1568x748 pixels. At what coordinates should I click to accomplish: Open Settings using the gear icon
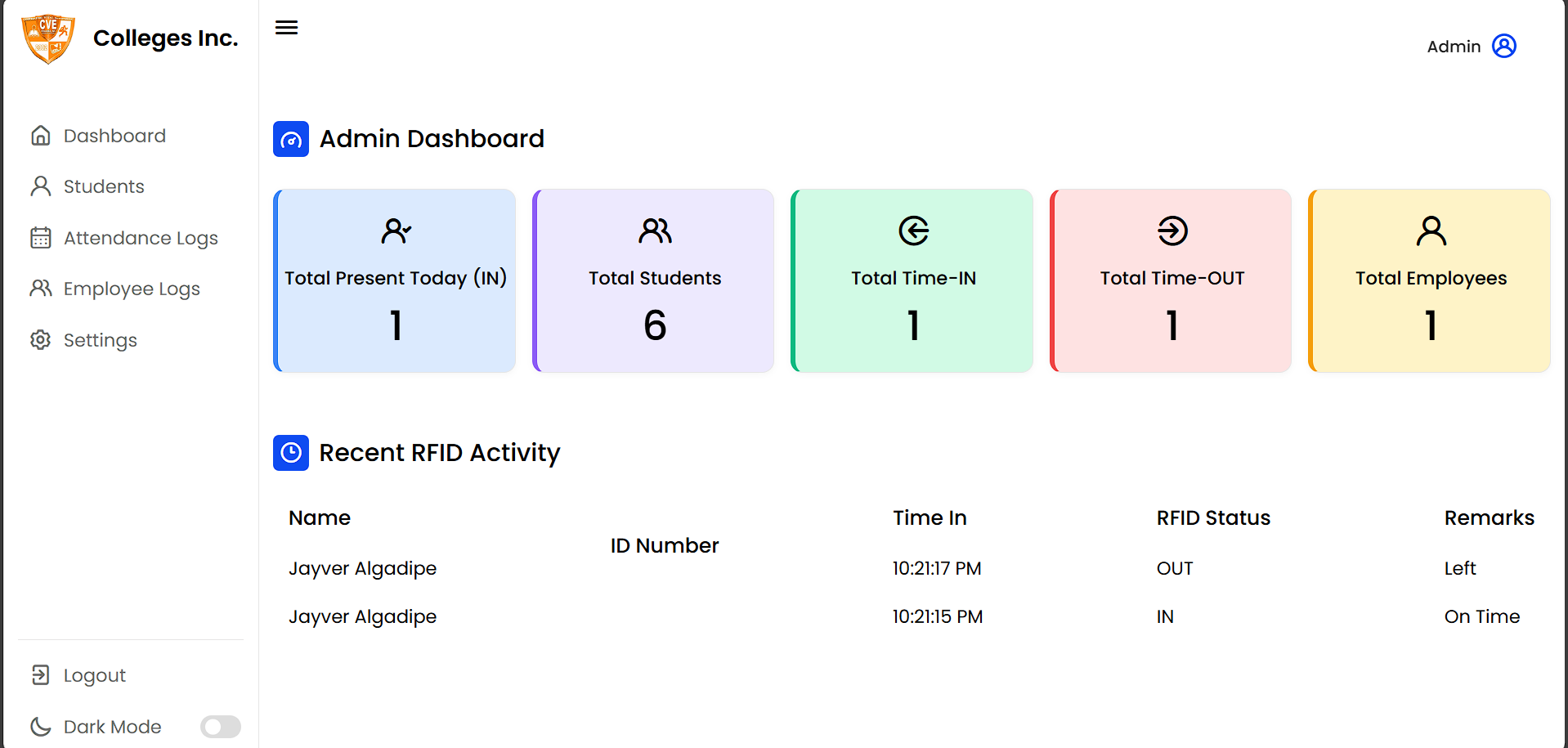[40, 339]
